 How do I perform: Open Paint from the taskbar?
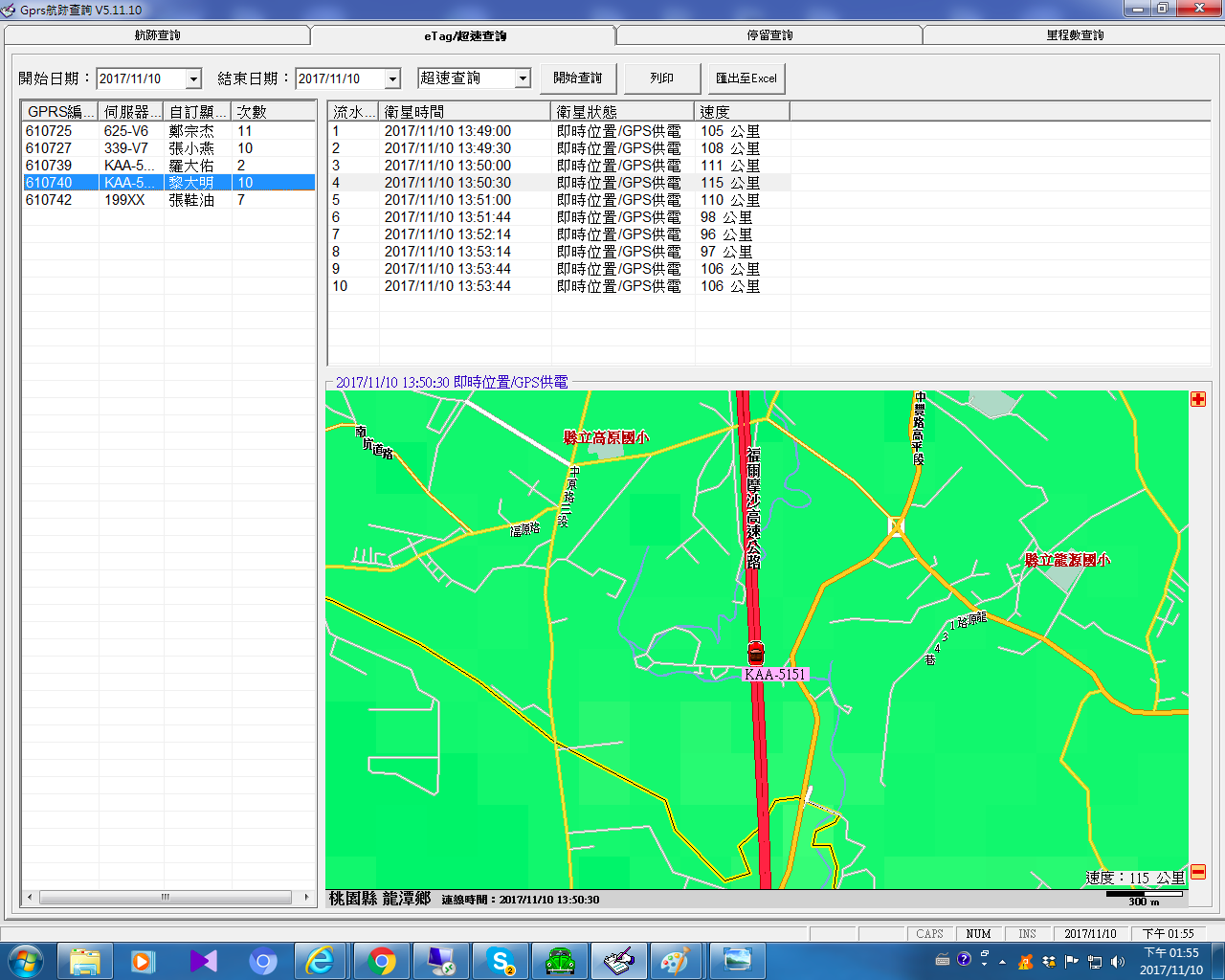pos(678,961)
